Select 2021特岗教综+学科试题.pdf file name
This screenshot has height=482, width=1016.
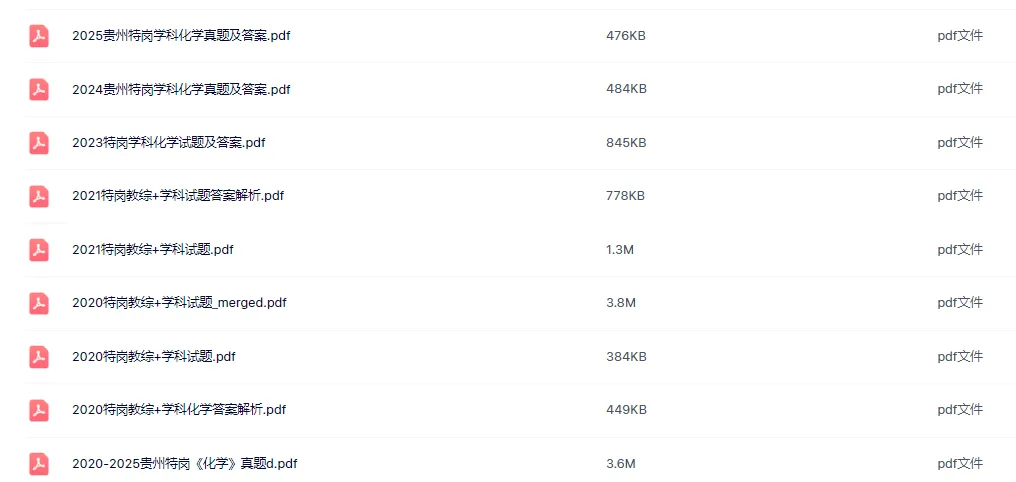tap(152, 249)
